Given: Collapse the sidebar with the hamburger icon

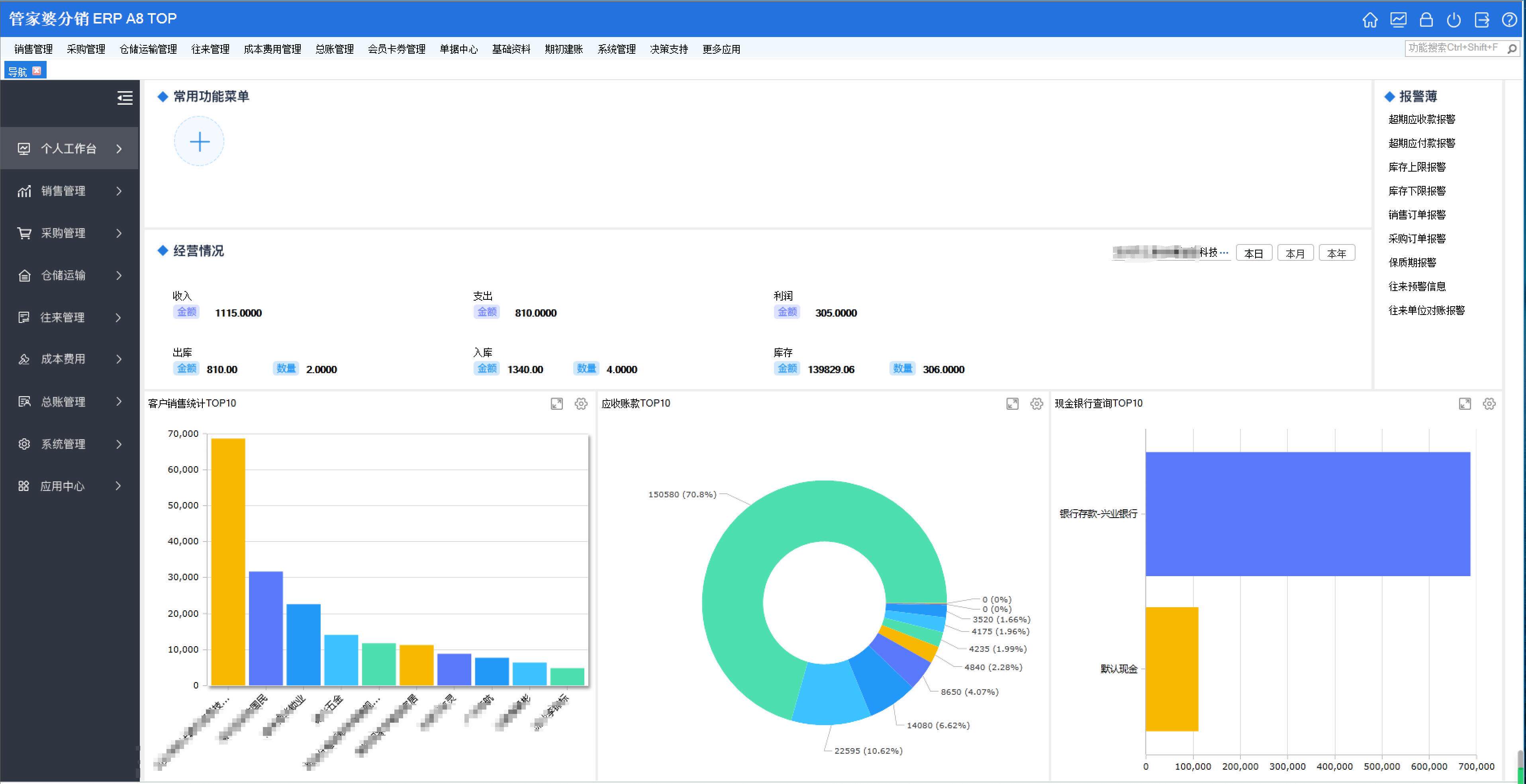Looking at the screenshot, I should (x=124, y=98).
